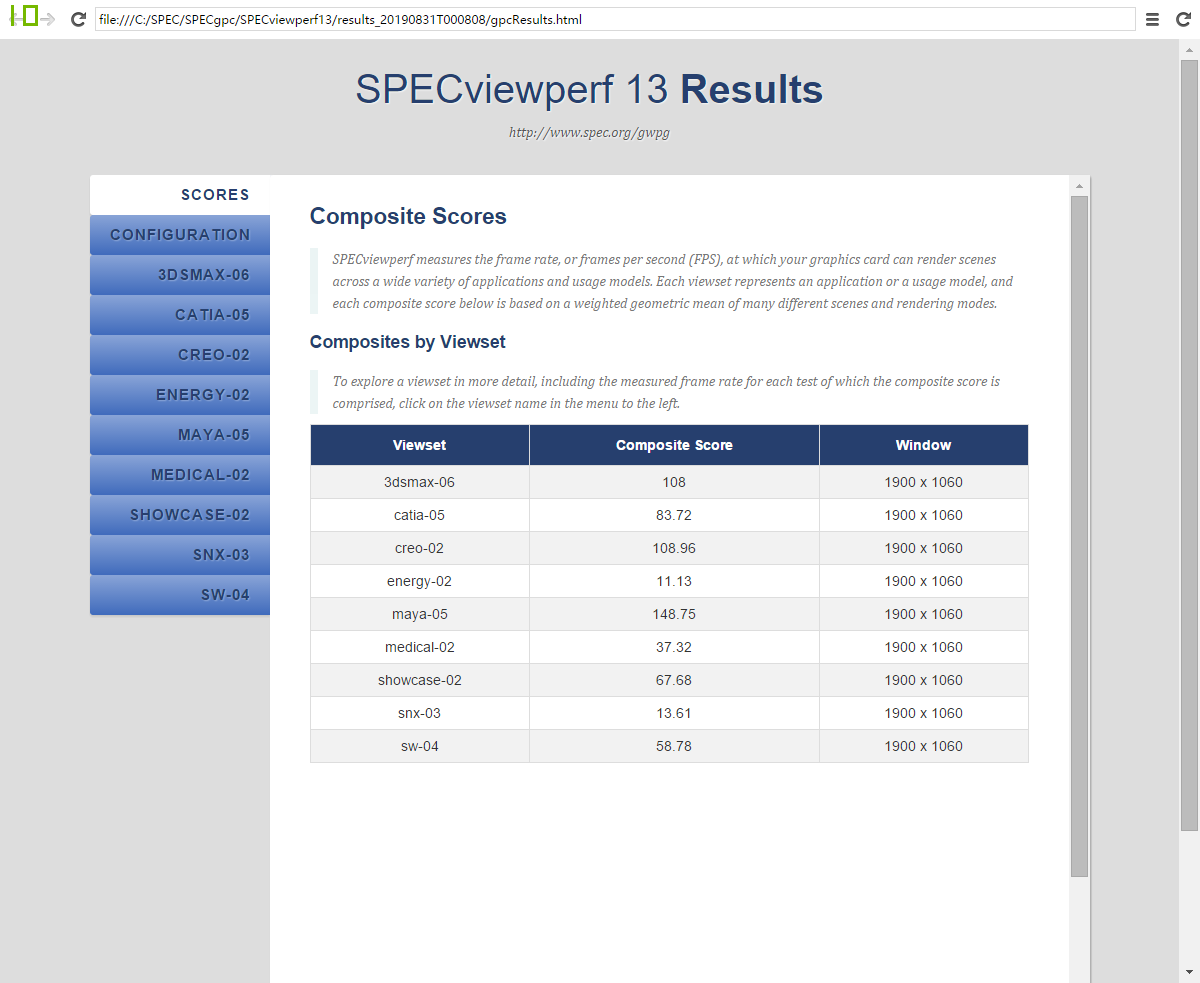Click the score value 11.13

(674, 581)
